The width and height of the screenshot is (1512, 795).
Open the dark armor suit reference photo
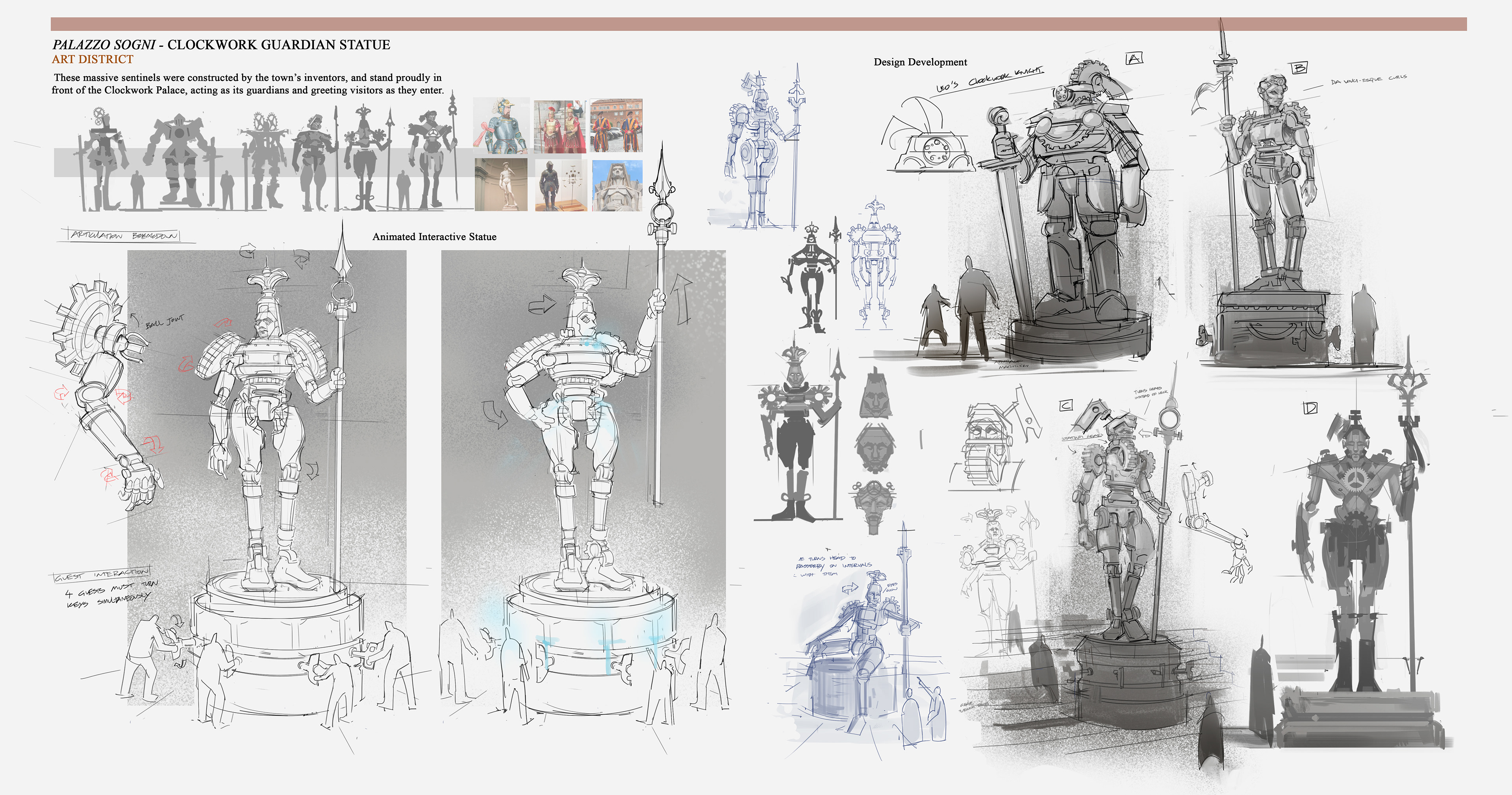click(561, 185)
